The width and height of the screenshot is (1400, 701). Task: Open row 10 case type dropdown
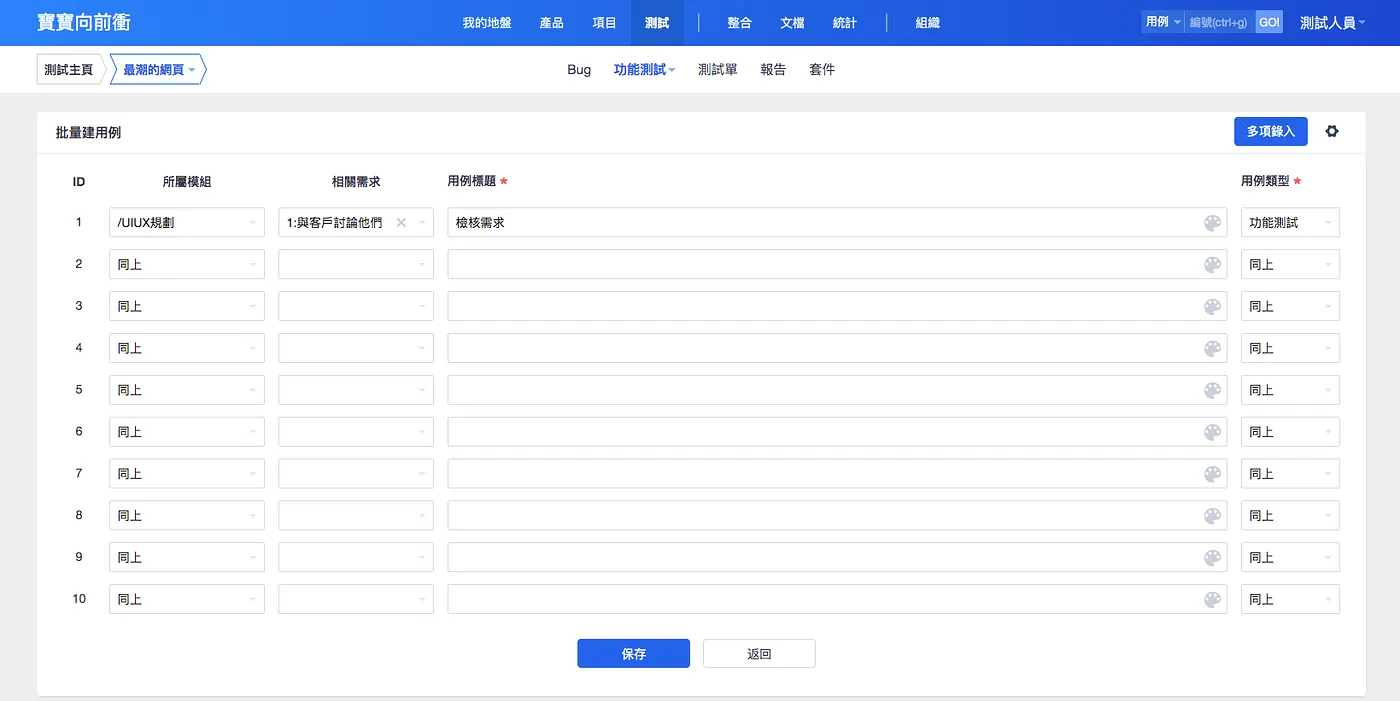tap(1290, 599)
